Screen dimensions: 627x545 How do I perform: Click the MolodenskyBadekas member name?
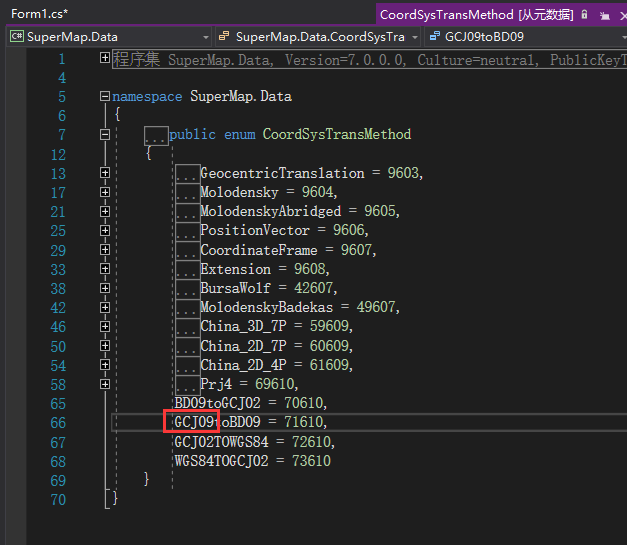click(267, 307)
